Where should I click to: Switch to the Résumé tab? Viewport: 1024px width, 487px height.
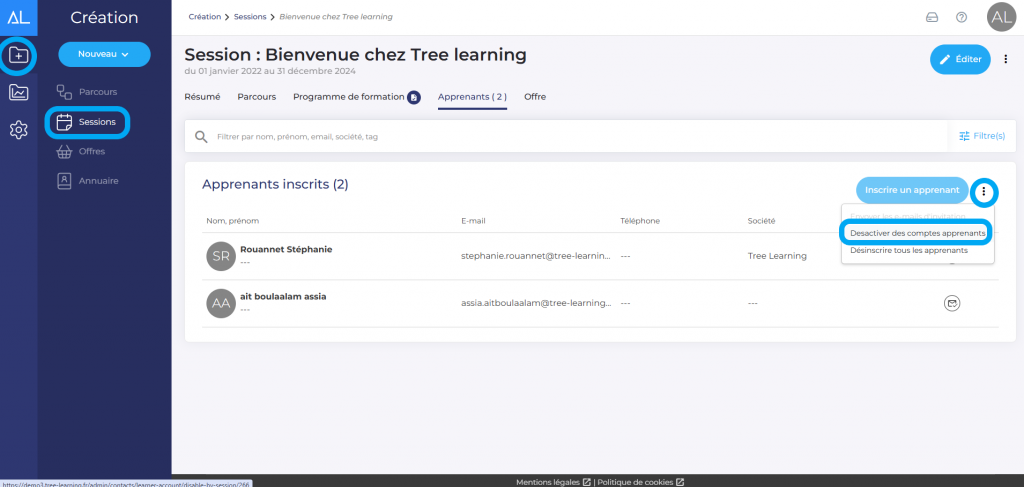202,97
